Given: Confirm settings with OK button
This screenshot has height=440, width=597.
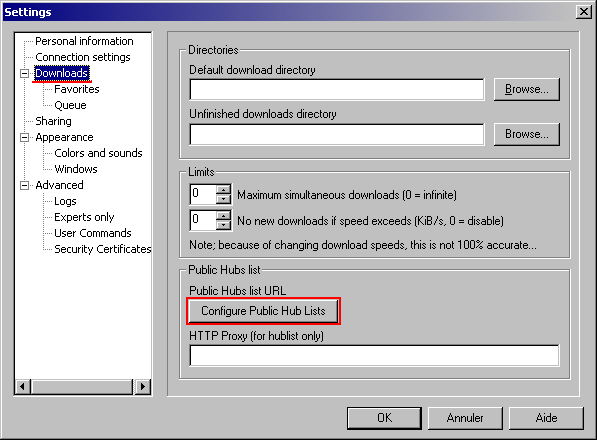Looking at the screenshot, I should pos(384,418).
